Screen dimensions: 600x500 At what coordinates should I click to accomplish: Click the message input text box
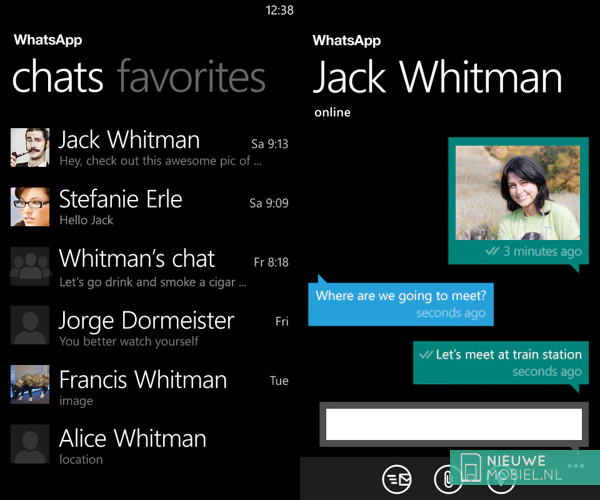click(454, 424)
